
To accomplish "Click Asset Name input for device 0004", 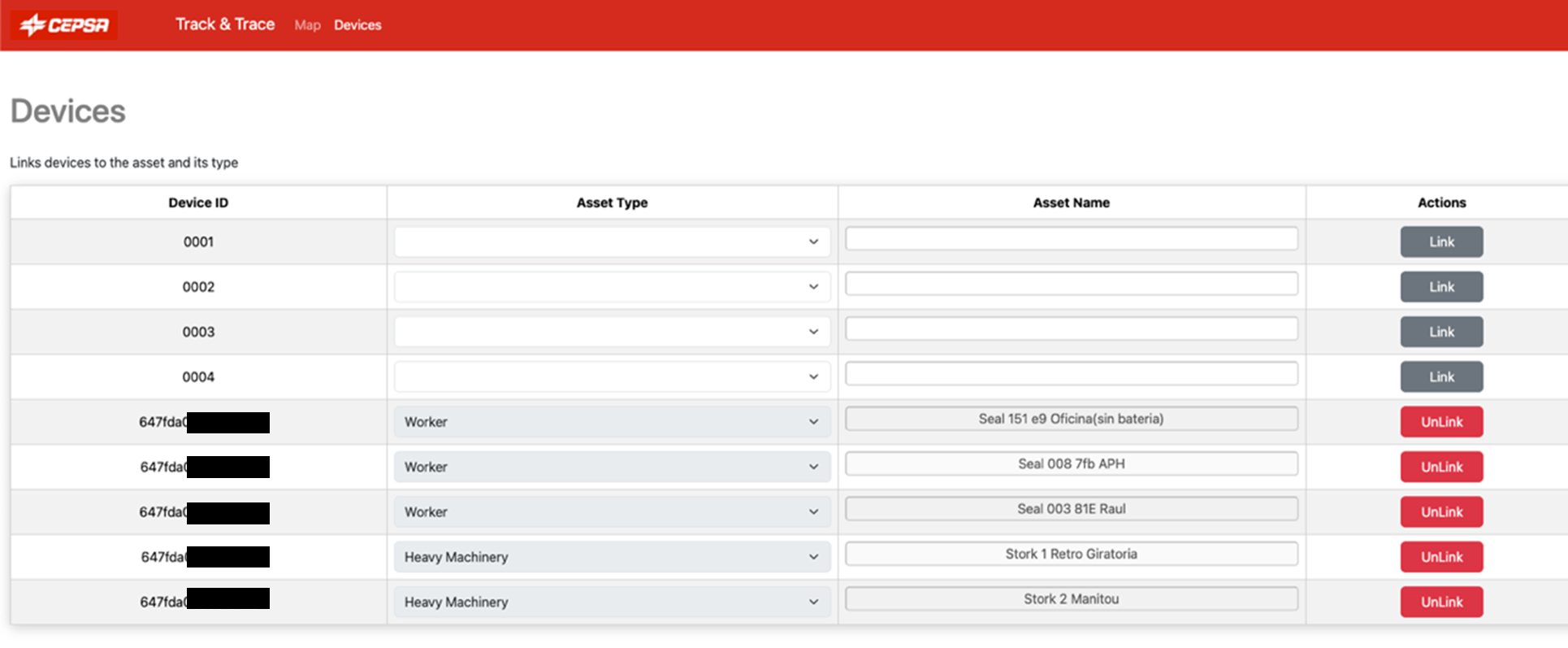I will point(1071,374).
